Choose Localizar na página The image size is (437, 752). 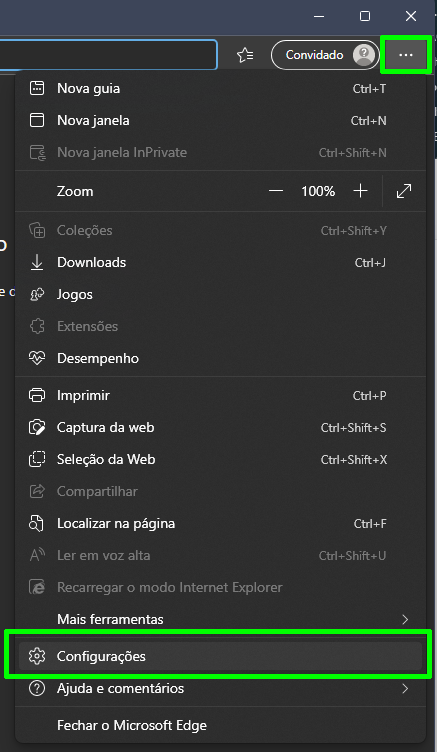[221, 524]
